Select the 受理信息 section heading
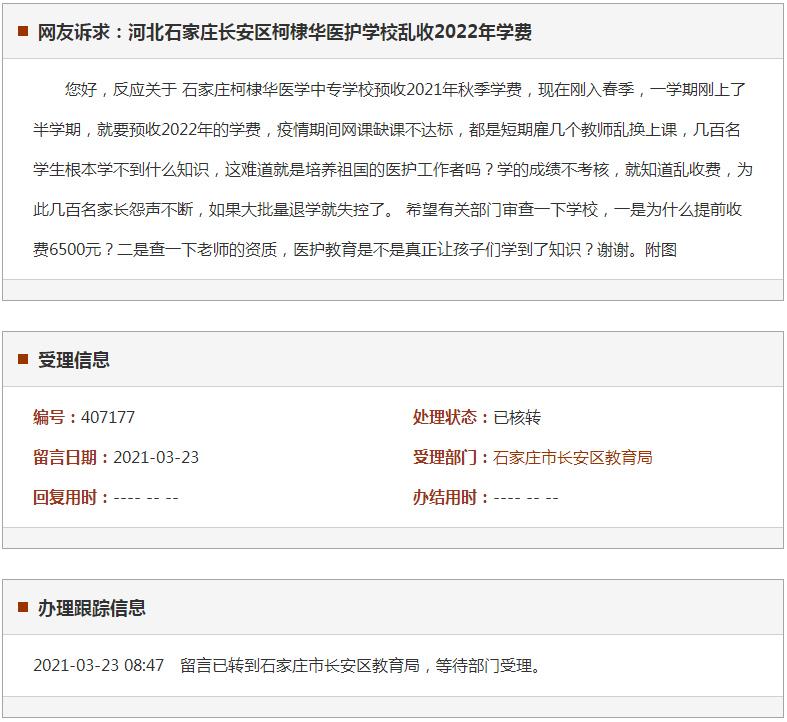This screenshot has width=787, height=722. coord(74,360)
